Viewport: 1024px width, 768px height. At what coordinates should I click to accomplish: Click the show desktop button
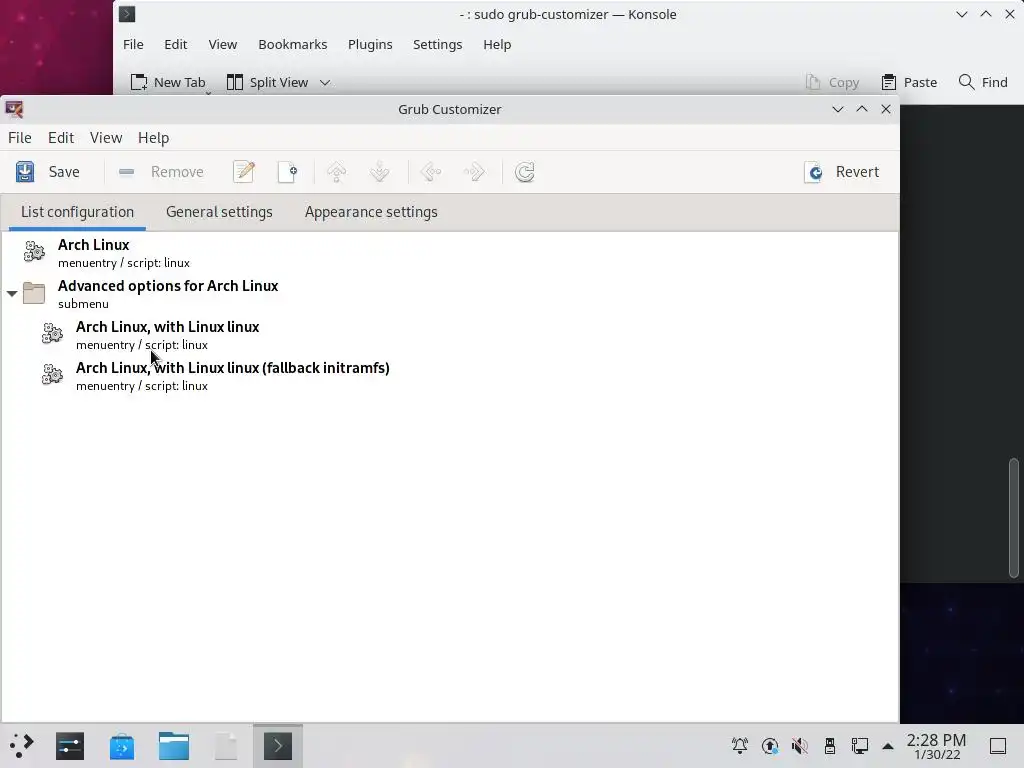click(x=998, y=746)
